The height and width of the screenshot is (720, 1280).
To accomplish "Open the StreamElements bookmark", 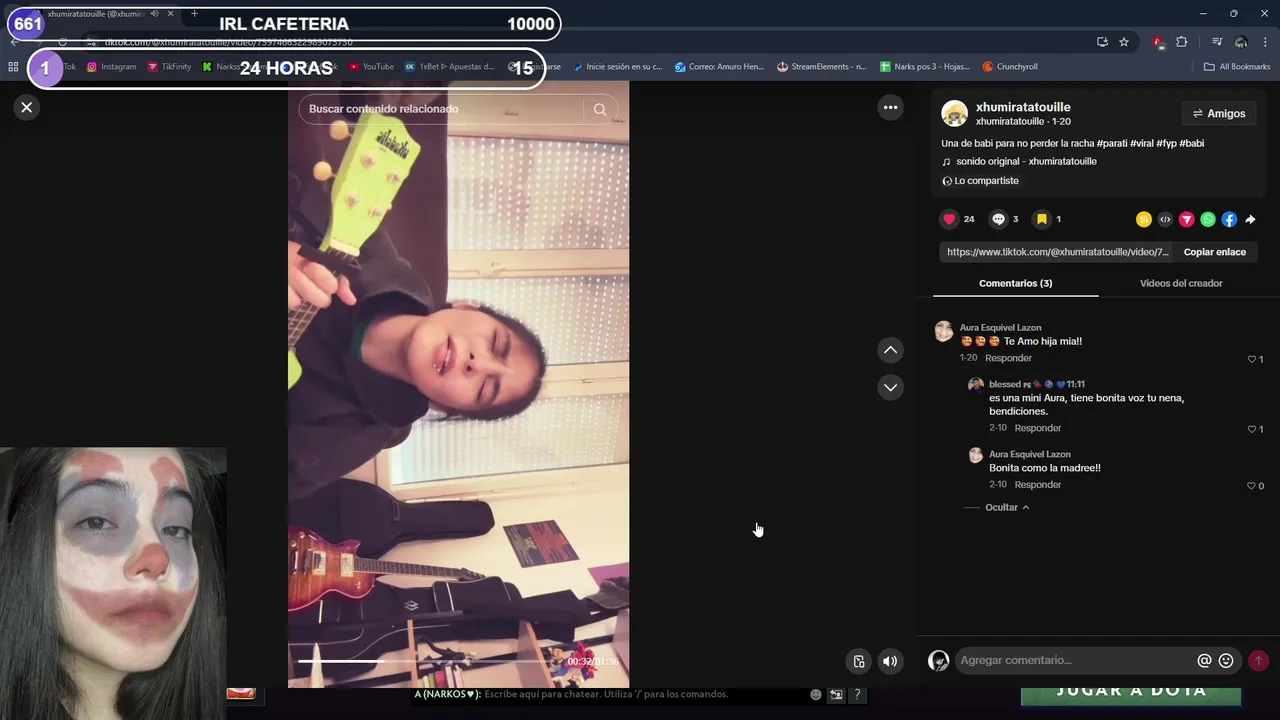I will coord(822,67).
